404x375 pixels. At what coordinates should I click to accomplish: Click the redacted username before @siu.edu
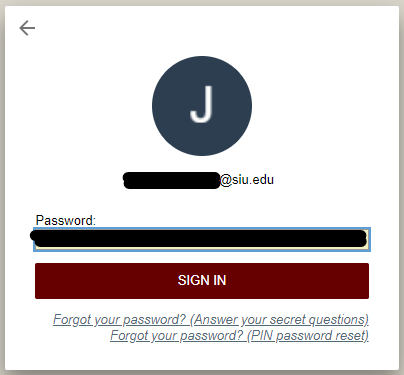[171, 180]
